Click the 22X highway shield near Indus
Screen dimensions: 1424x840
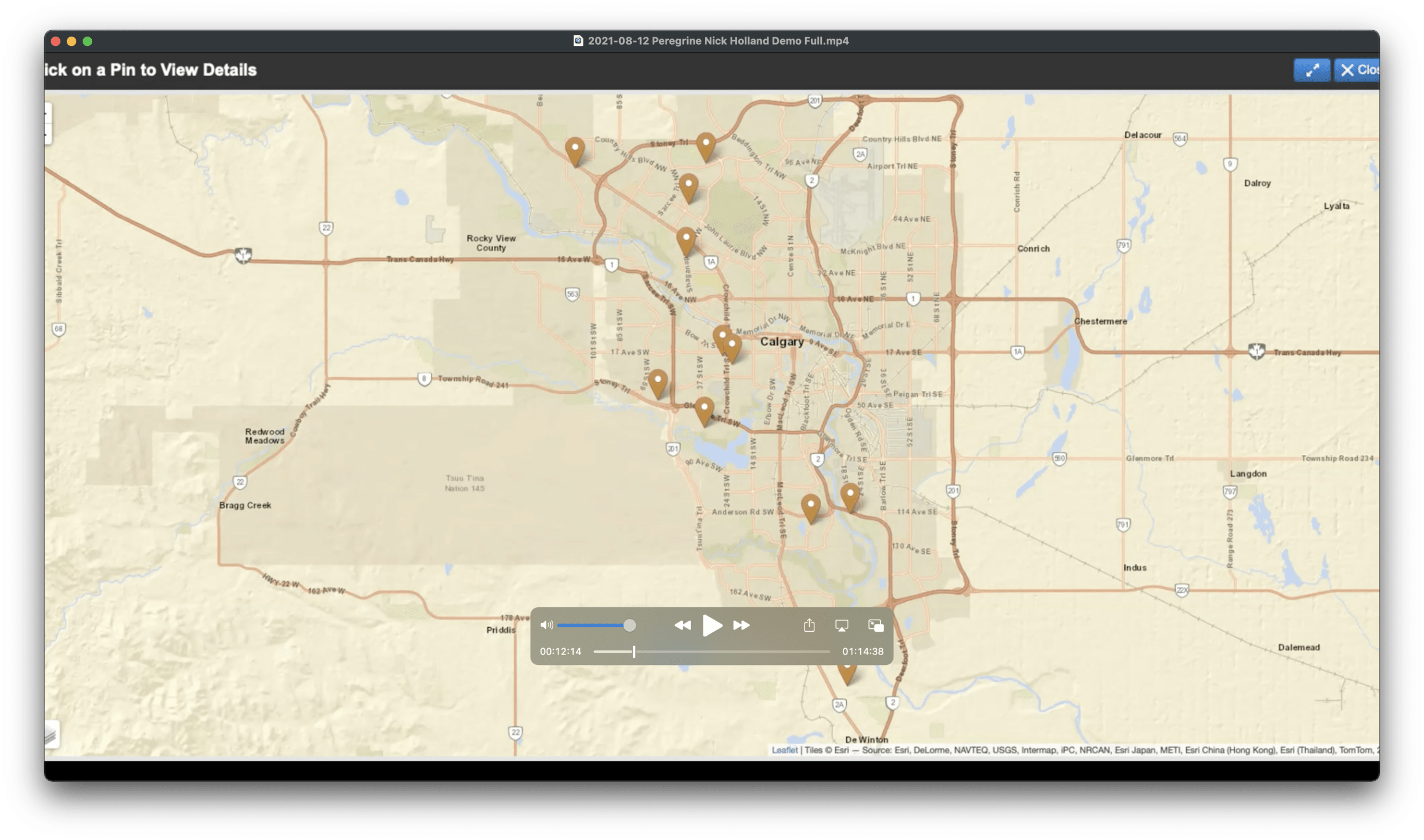click(1181, 590)
